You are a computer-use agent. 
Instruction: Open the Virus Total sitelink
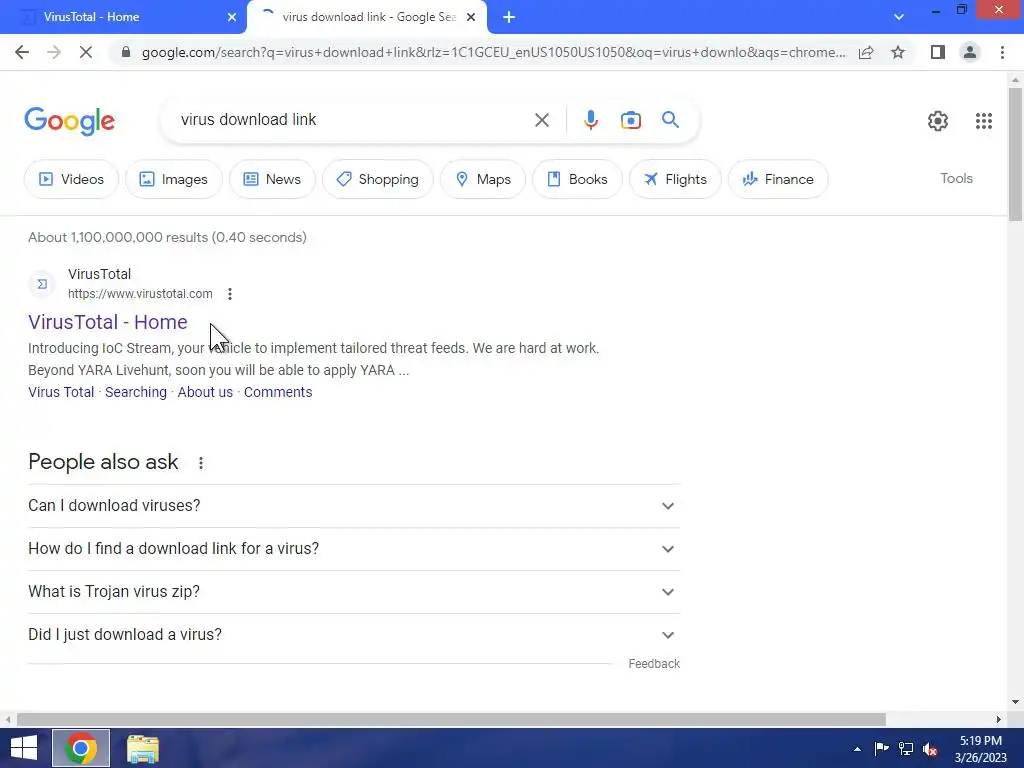tap(61, 392)
